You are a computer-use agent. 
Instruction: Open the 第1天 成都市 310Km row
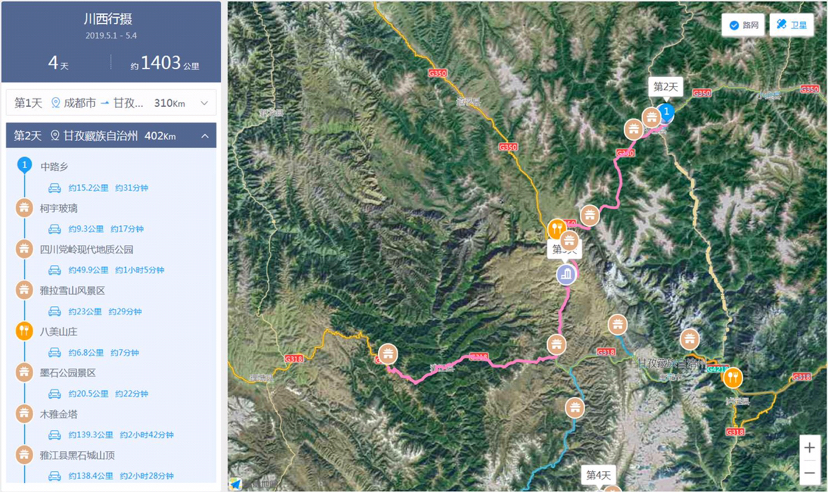click(x=111, y=103)
